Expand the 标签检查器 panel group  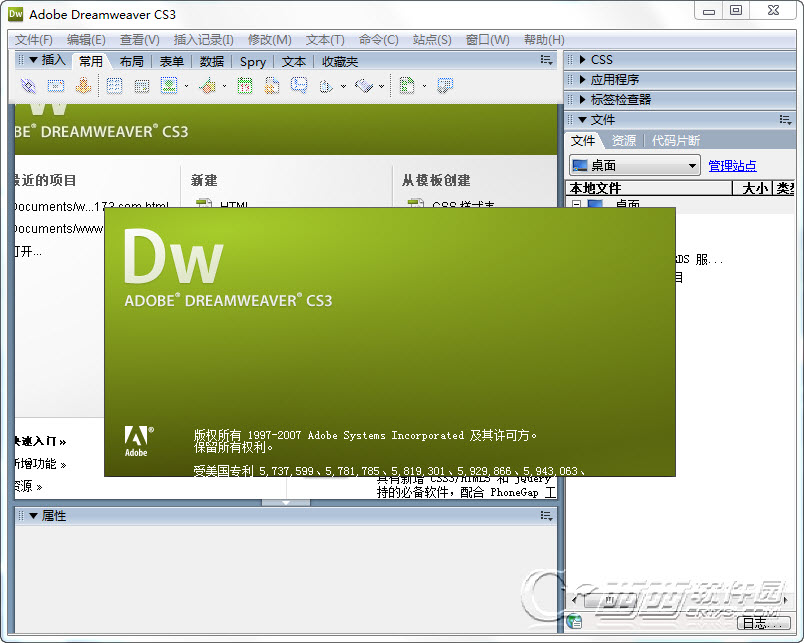tap(582, 99)
